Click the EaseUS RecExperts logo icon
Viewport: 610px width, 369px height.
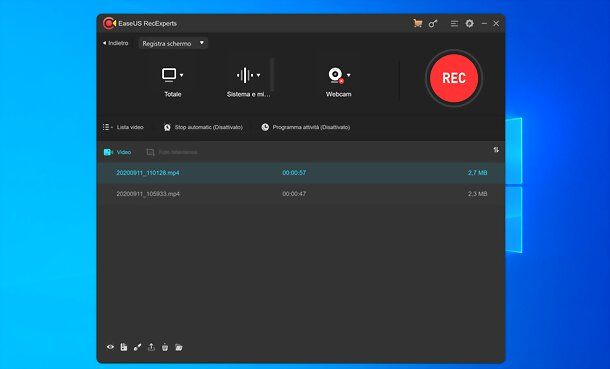[109, 23]
